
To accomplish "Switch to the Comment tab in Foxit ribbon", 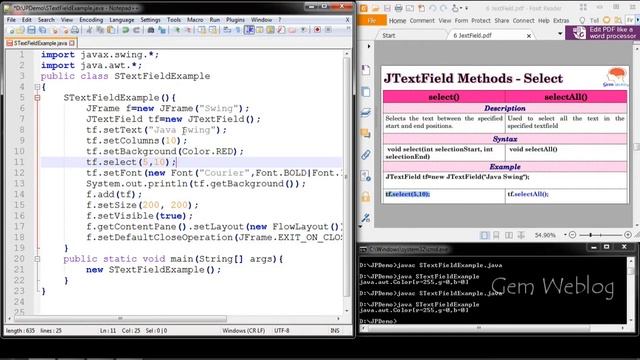I will (422, 20).
